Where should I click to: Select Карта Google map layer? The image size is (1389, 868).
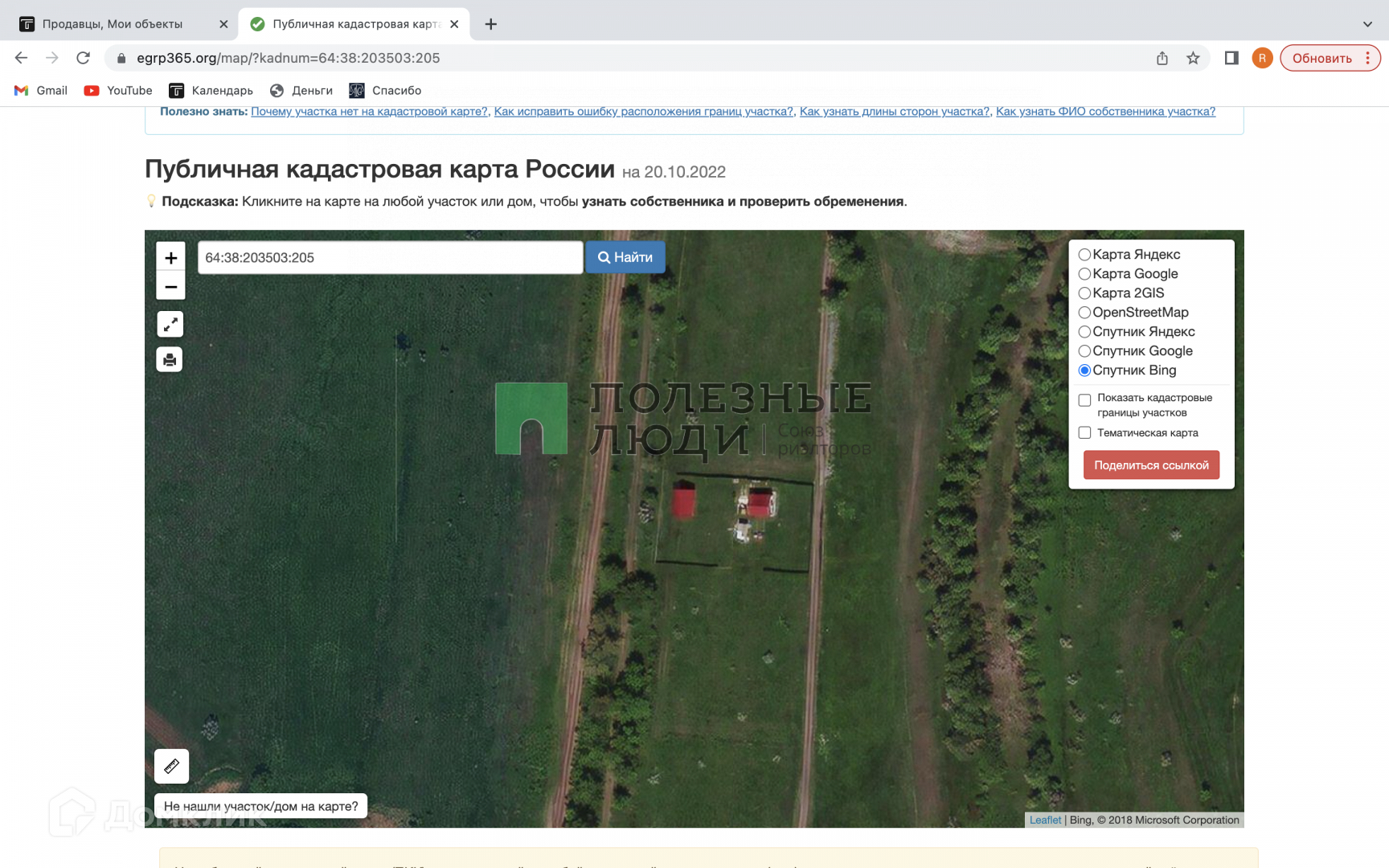(1084, 274)
